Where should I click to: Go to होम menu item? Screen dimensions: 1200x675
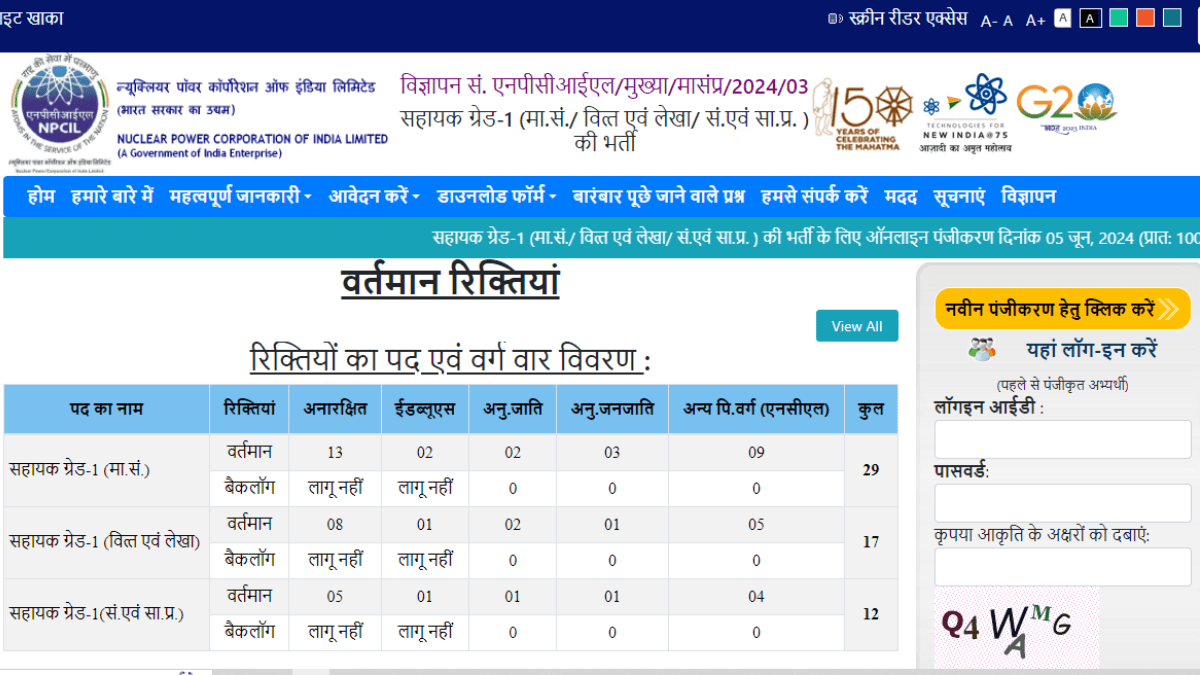pos(41,196)
